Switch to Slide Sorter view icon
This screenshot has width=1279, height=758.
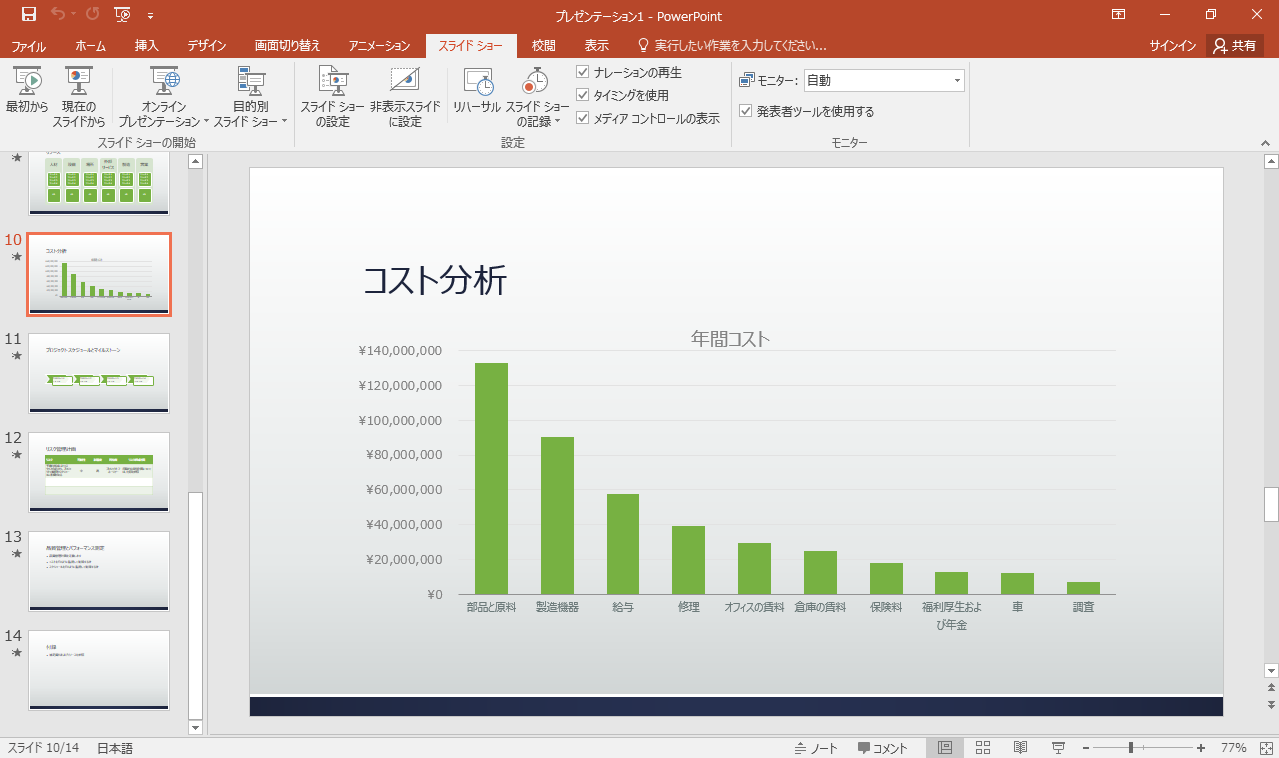coord(982,748)
